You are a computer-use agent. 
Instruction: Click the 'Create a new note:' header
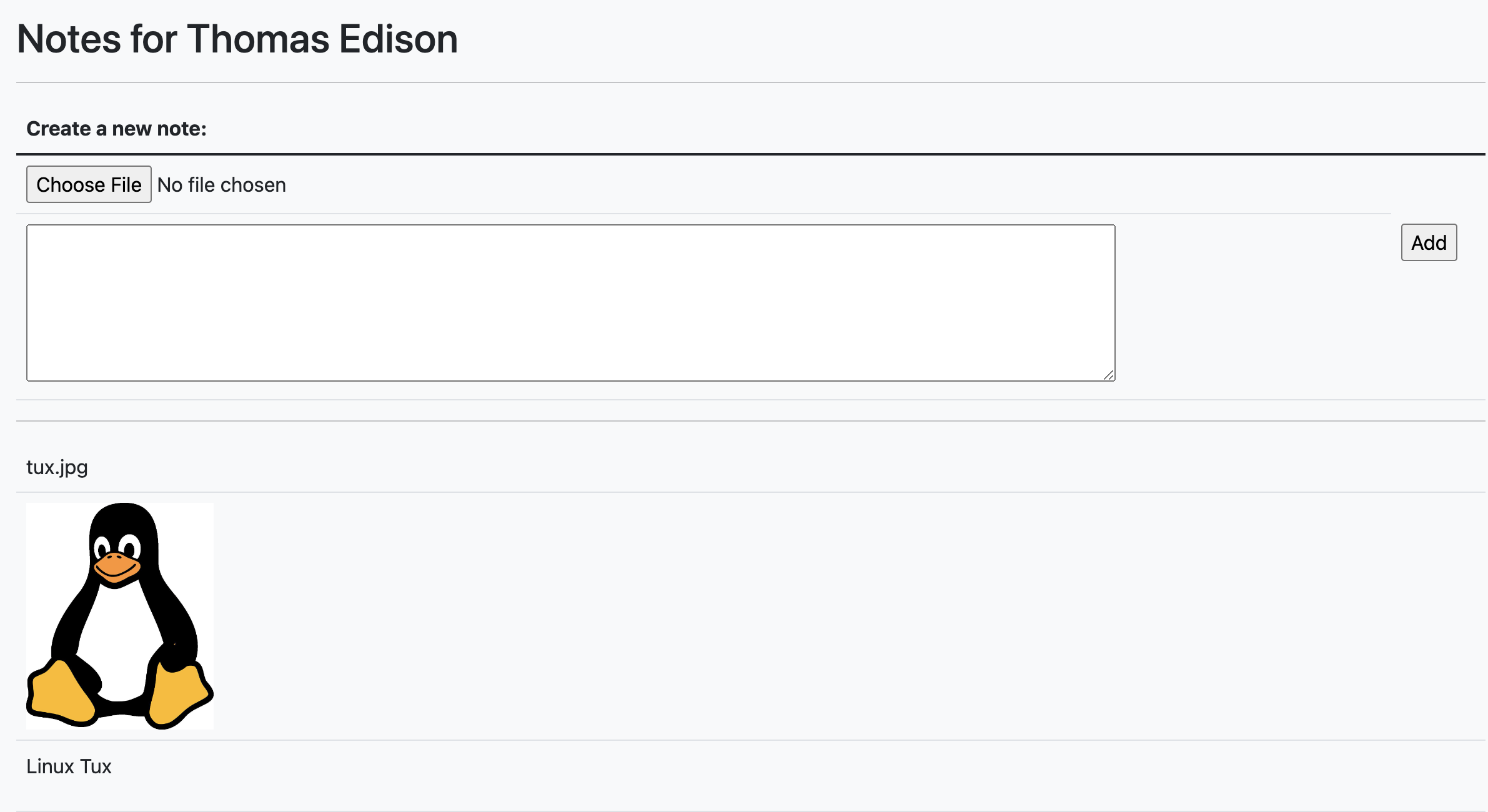click(116, 129)
